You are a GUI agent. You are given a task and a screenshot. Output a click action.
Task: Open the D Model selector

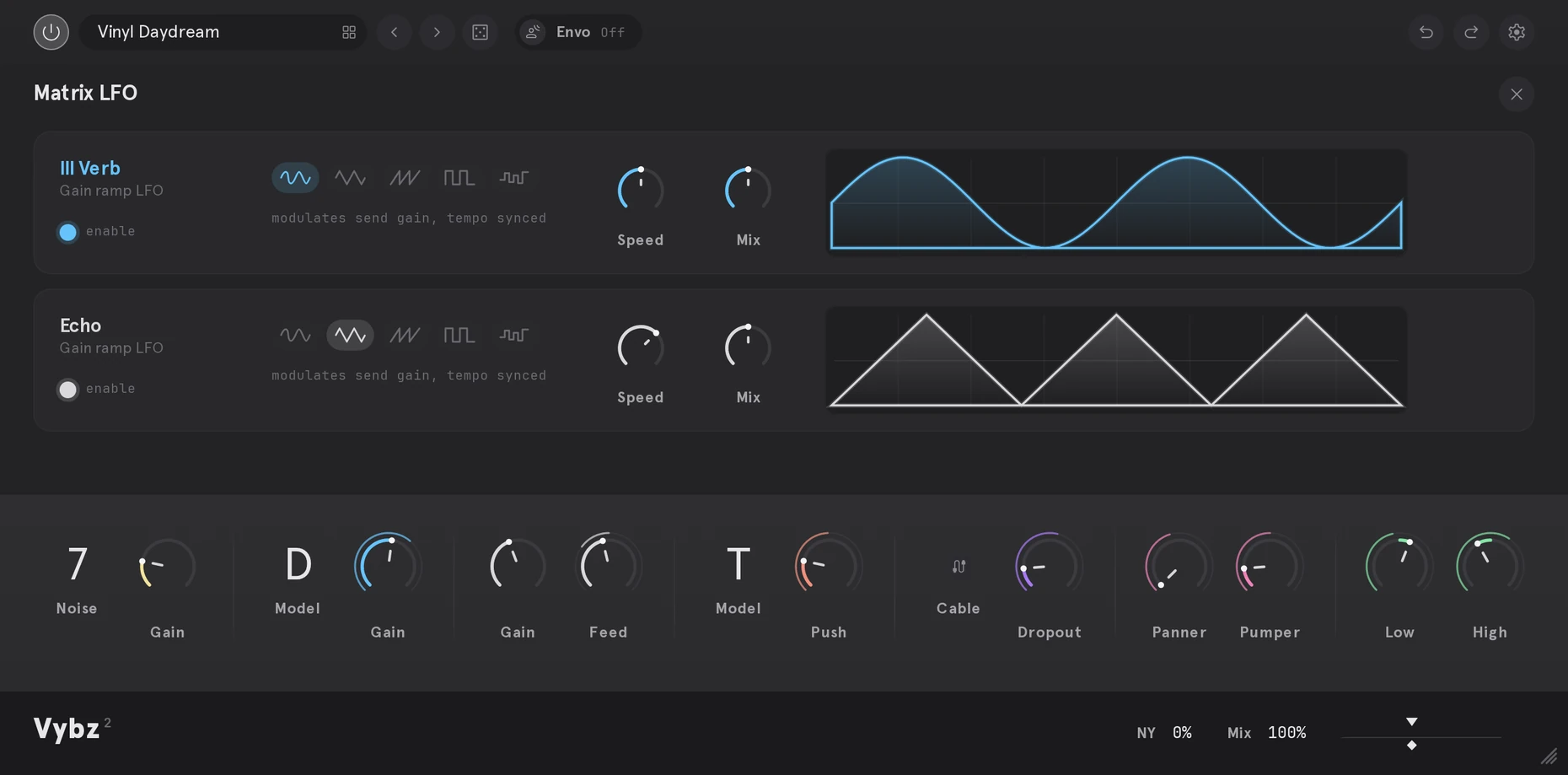[x=298, y=564]
